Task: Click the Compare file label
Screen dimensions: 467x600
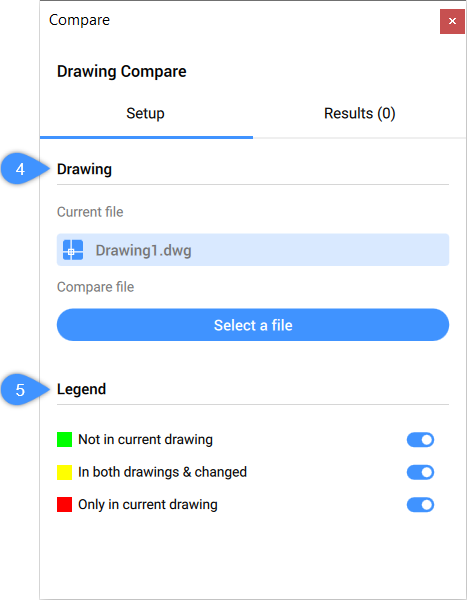Action: point(95,287)
